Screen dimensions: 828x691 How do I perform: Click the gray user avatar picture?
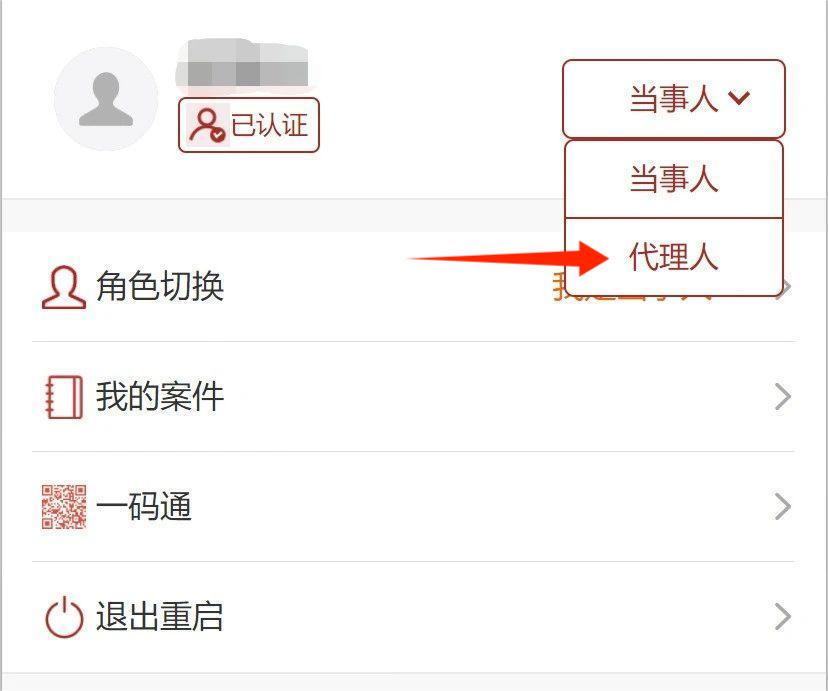point(106,99)
